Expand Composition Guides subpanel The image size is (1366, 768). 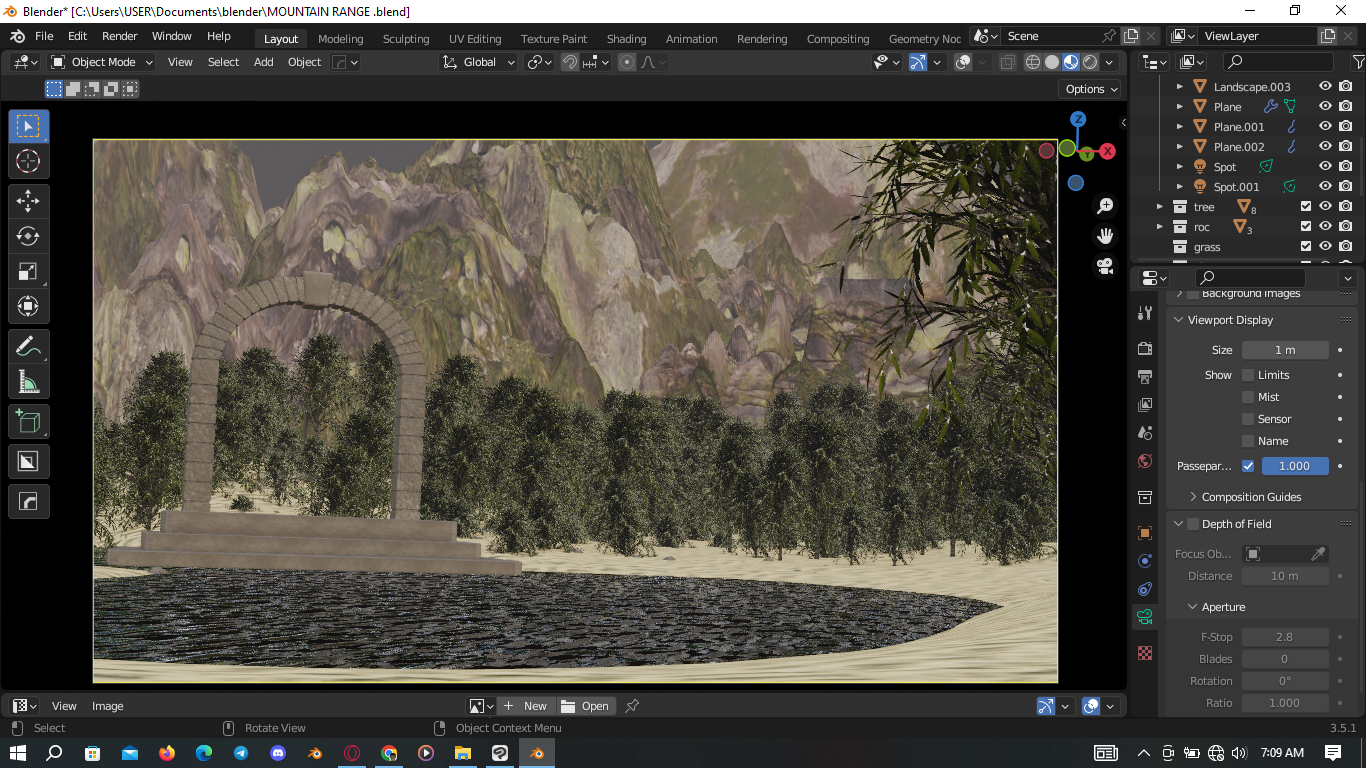1193,497
